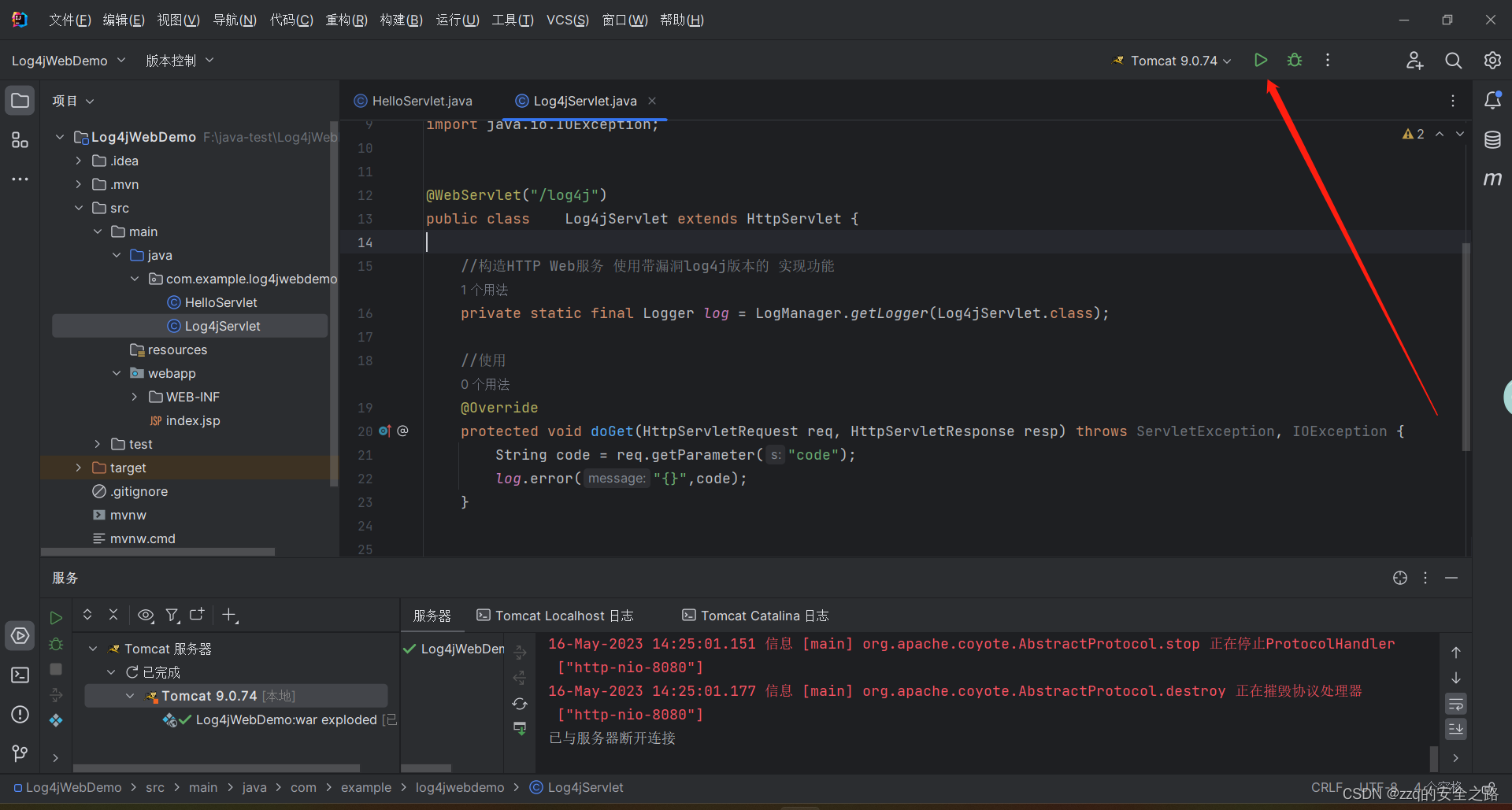Jump up in console output with the up arrow
Image resolution: width=1512 pixels, height=810 pixels.
click(x=1456, y=653)
